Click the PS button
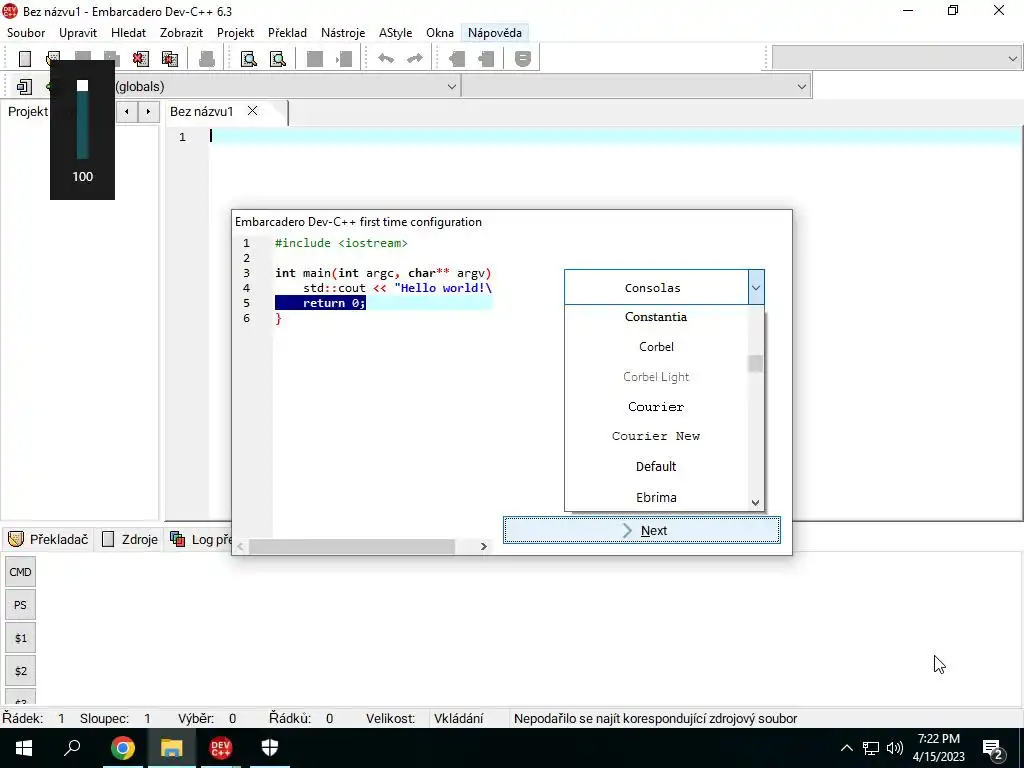Viewport: 1024px width, 768px height. click(x=20, y=605)
